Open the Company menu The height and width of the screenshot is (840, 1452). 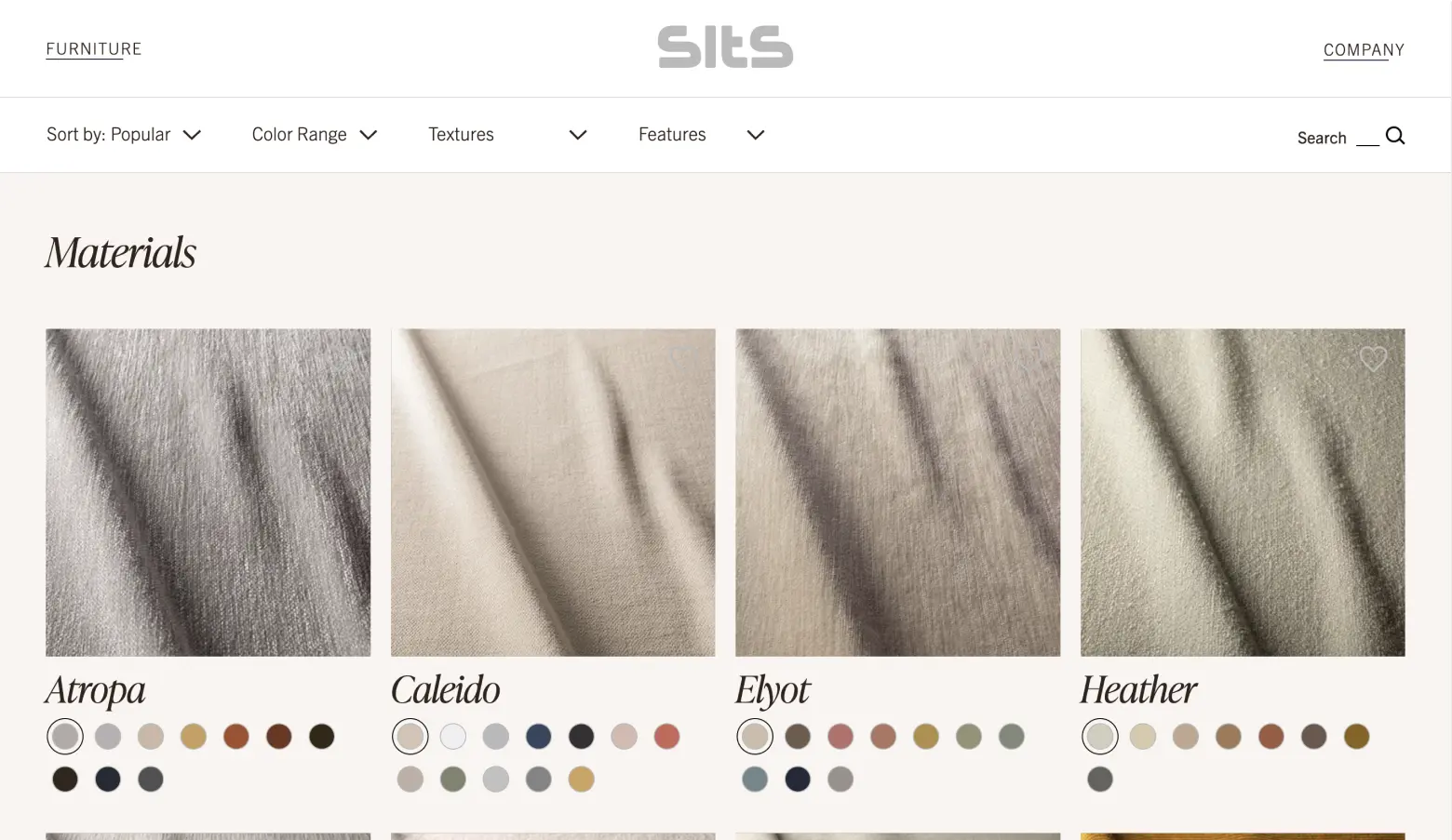click(x=1364, y=50)
